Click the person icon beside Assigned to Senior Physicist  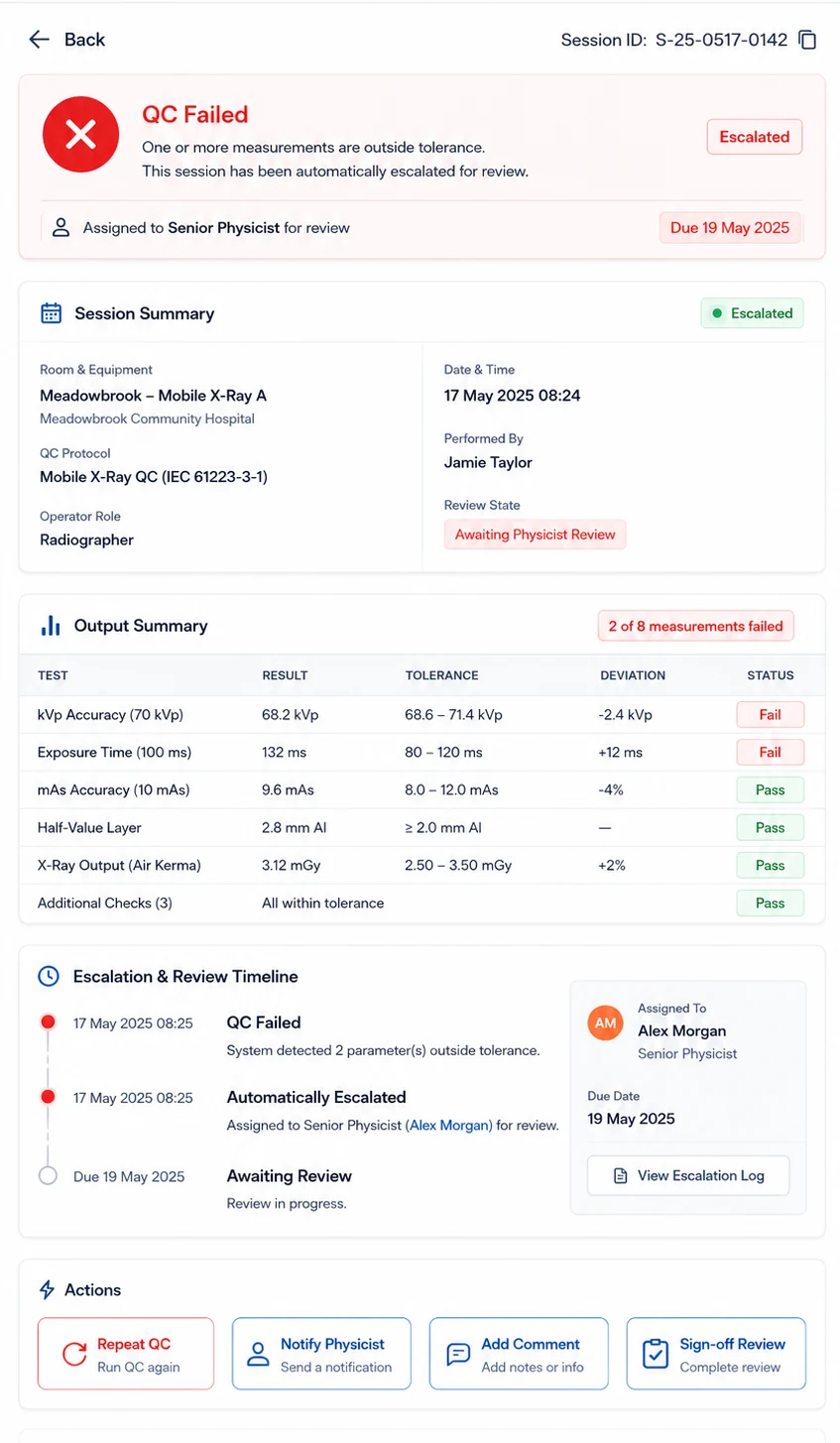pyautogui.click(x=61, y=228)
